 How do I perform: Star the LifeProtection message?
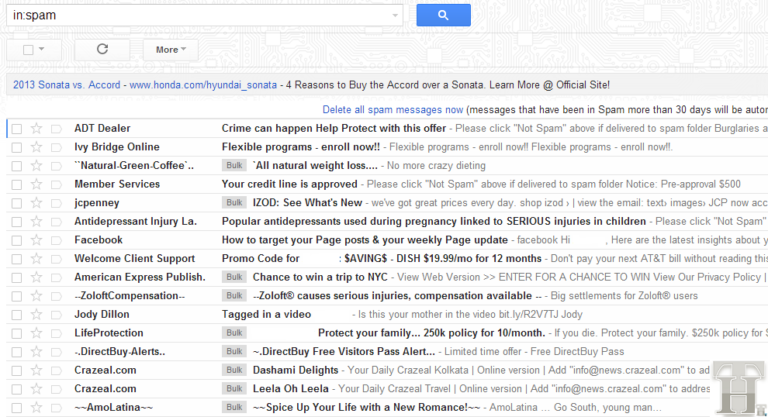click(x=36, y=333)
